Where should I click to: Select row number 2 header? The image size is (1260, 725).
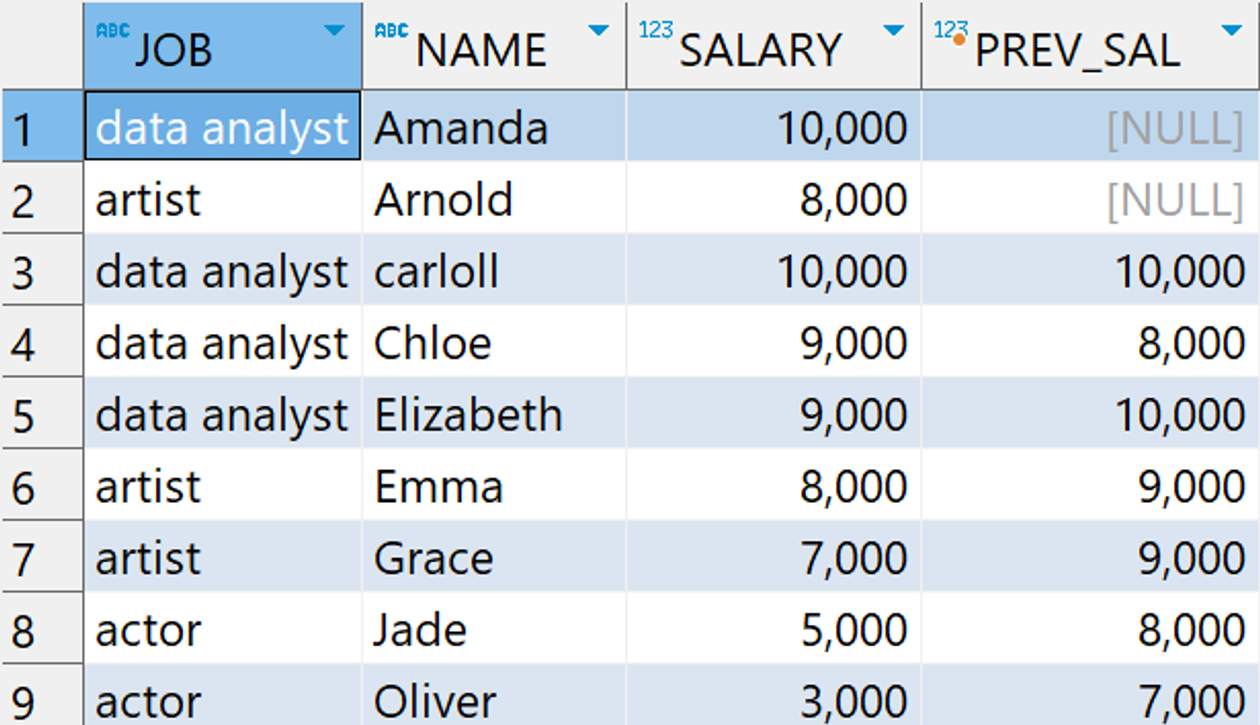point(42,198)
